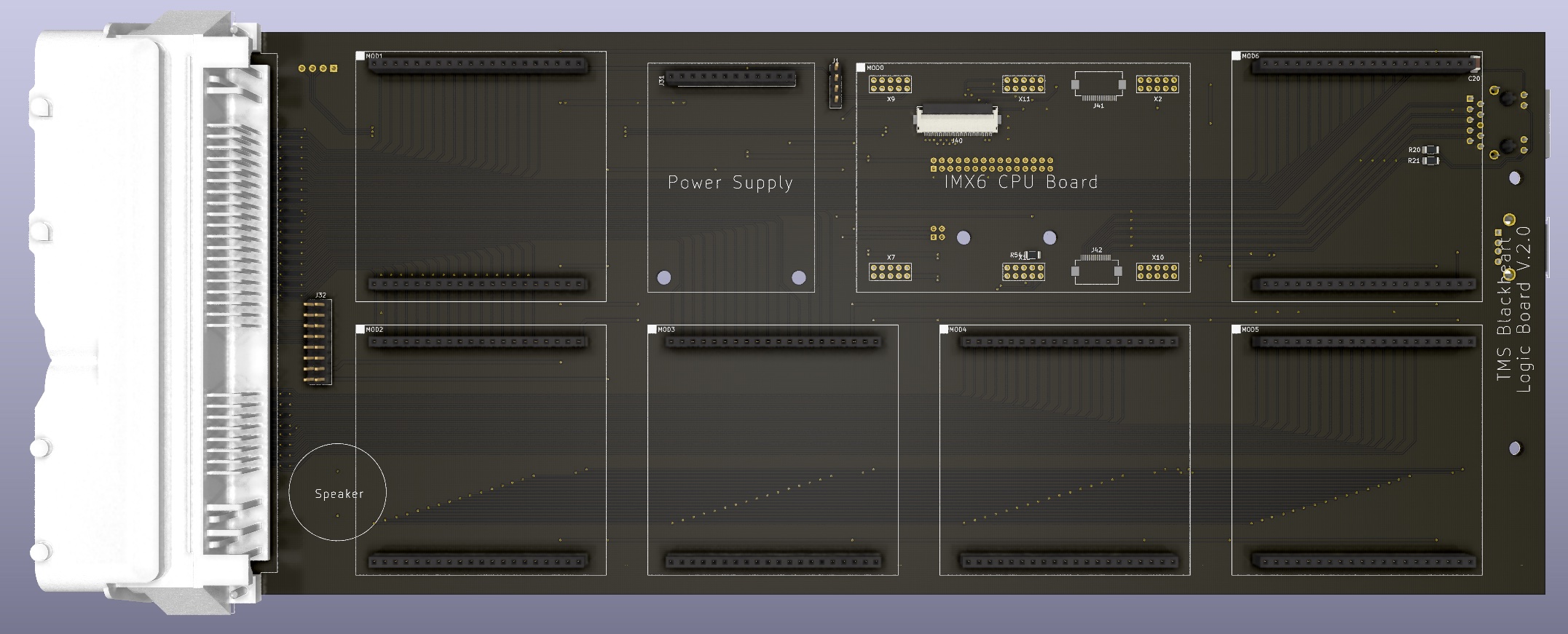Viewport: 1568px width, 634px height.
Task: Click the J32 vertical pin header
Action: click(318, 342)
